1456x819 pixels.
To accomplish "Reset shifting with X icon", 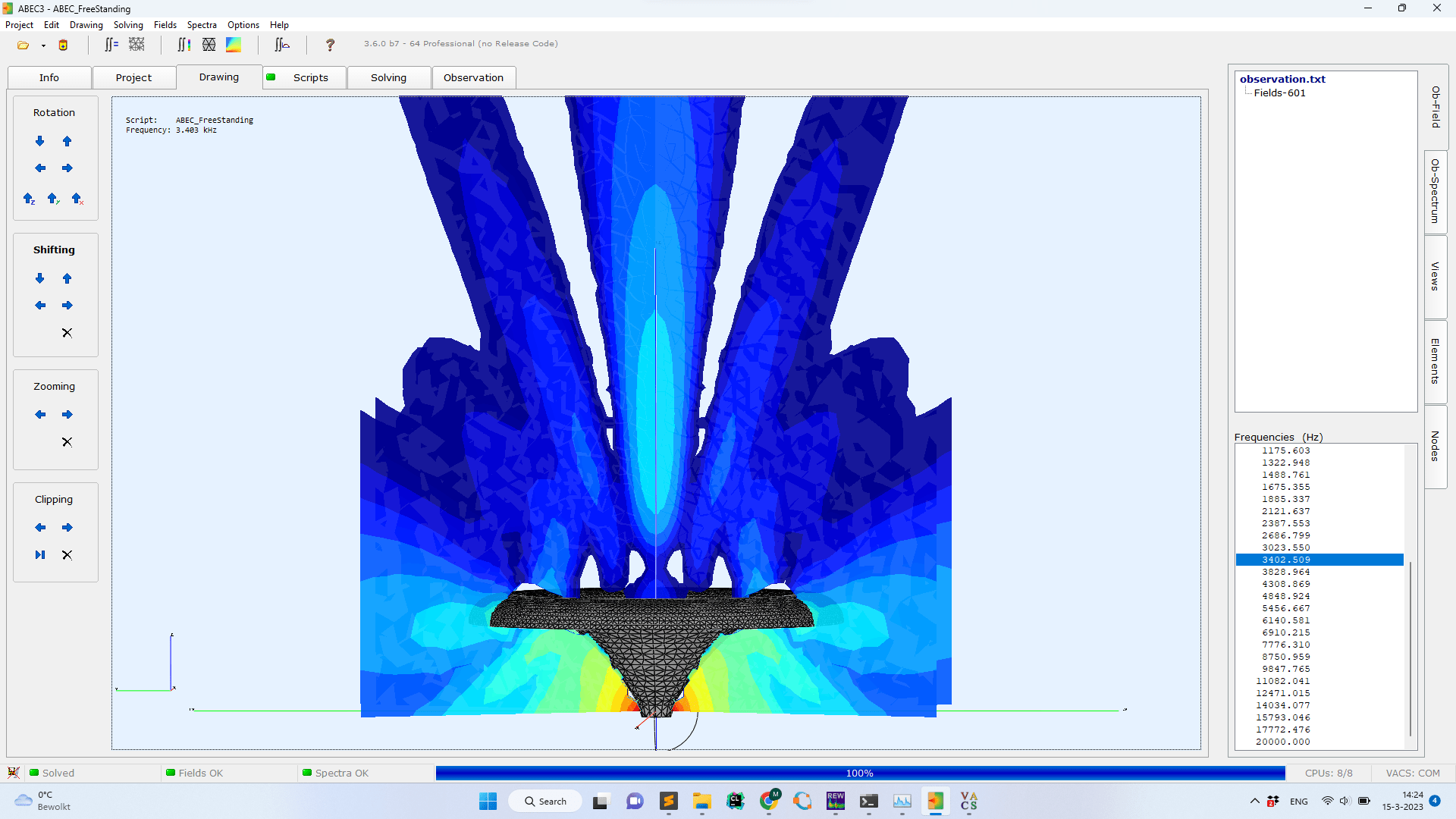I will click(x=67, y=333).
